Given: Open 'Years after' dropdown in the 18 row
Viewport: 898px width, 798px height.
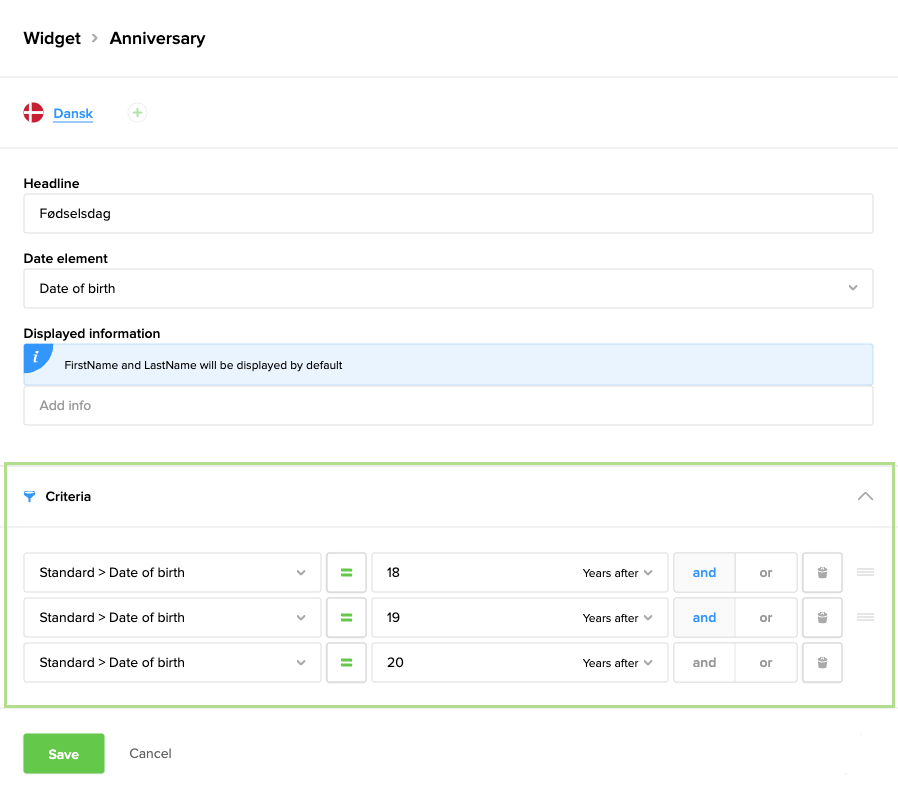Looking at the screenshot, I should pos(617,574).
